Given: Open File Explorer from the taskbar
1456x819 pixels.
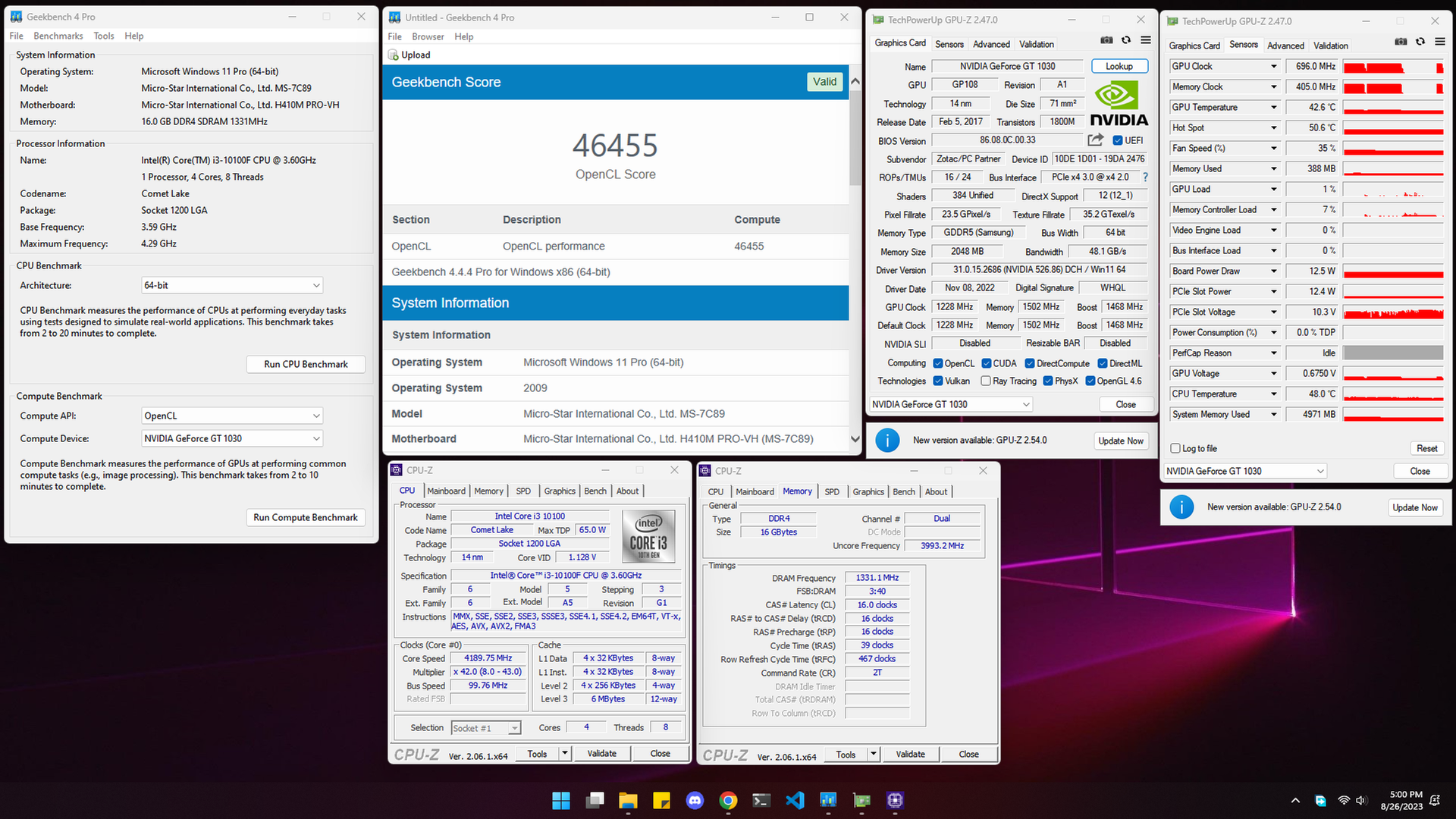Looking at the screenshot, I should point(628,800).
